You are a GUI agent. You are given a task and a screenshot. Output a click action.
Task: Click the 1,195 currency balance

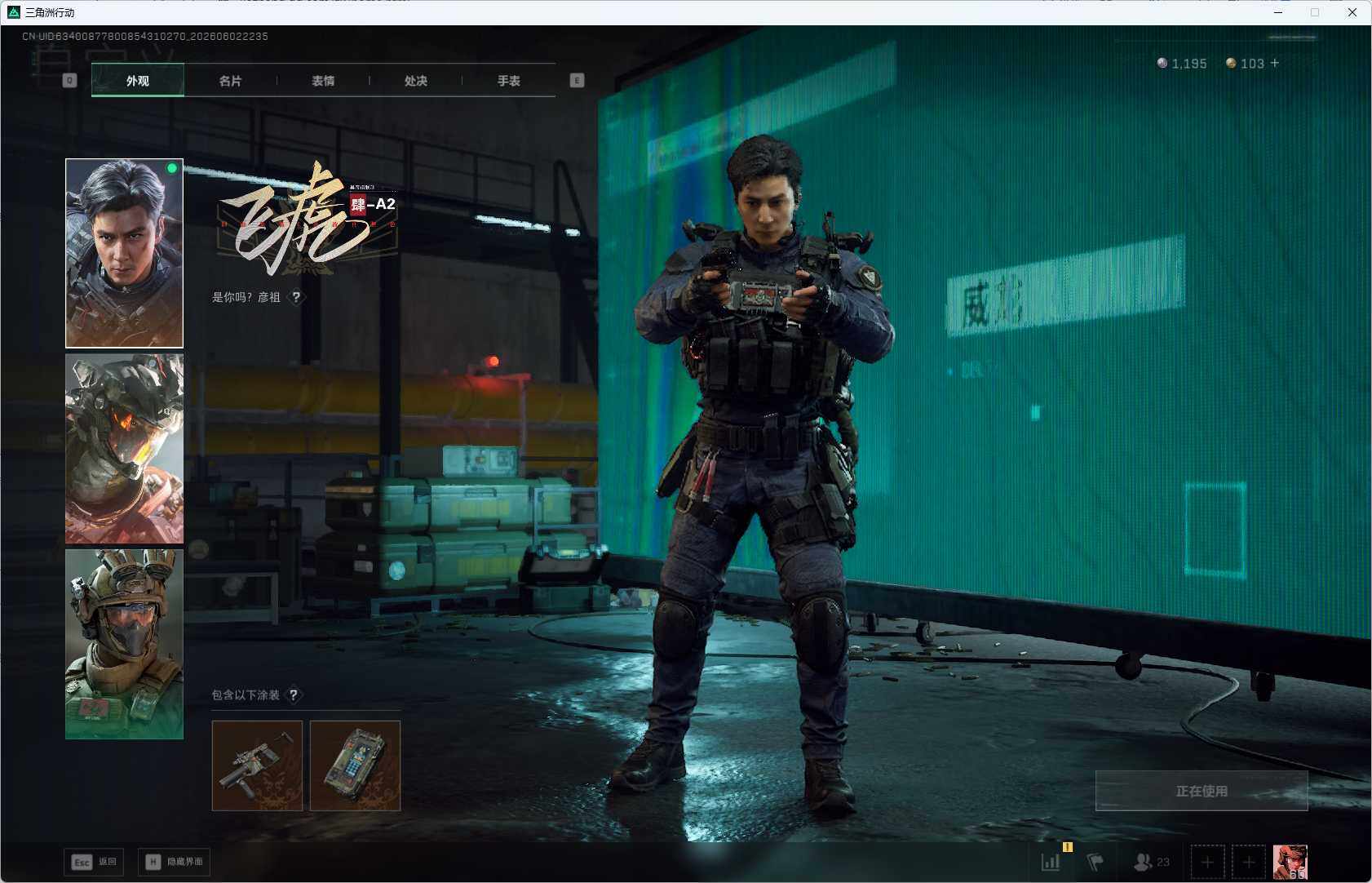coord(1189,64)
